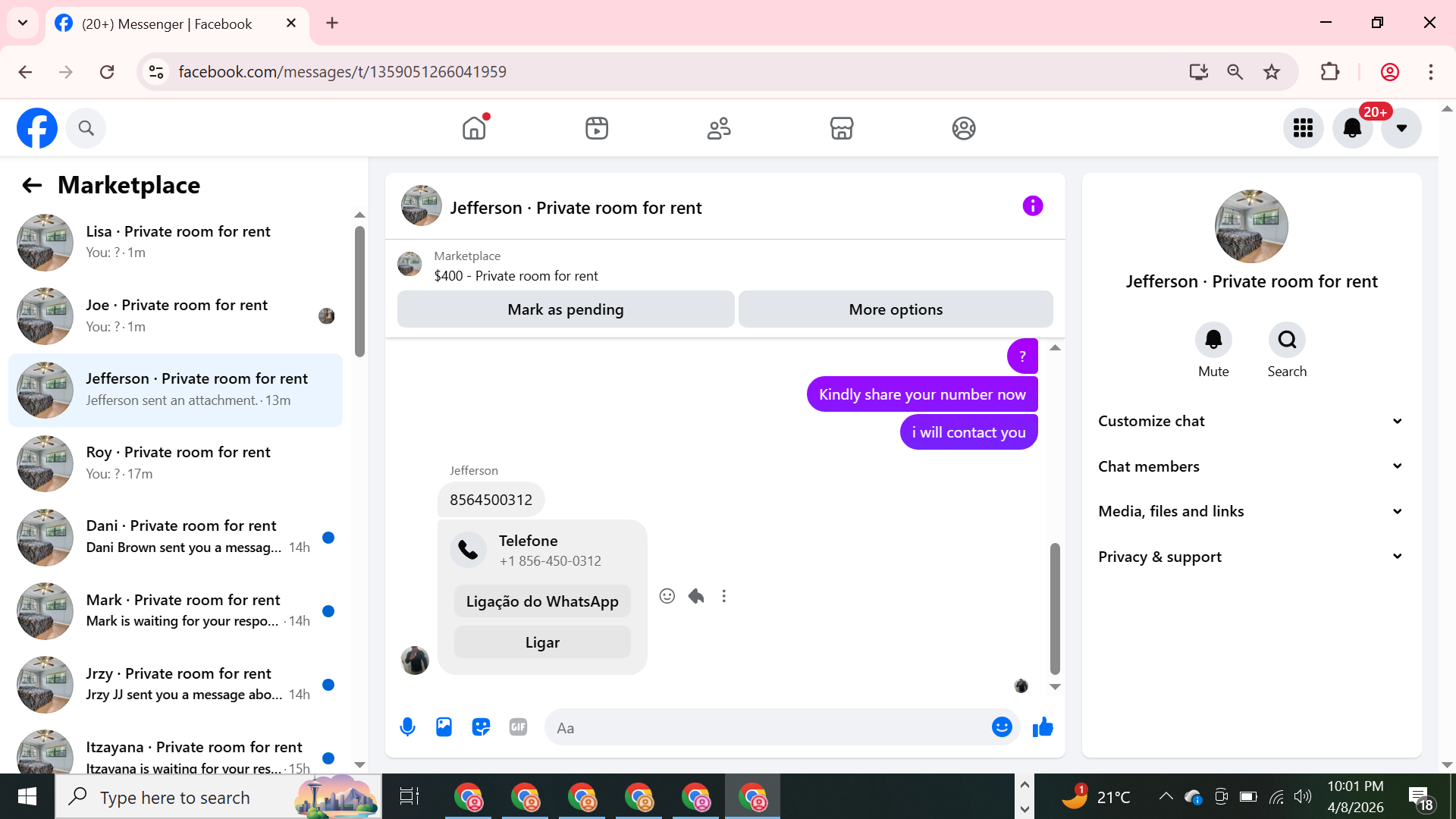
Task: Click the voice clip microphone icon
Action: 407,727
